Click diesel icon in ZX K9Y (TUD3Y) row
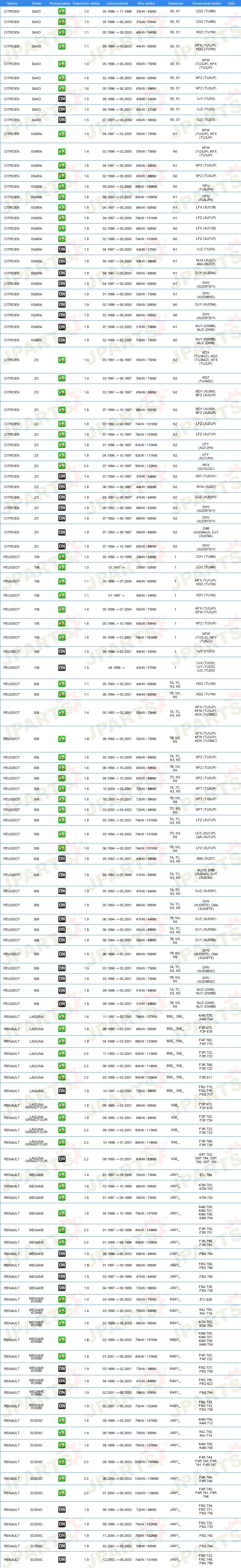Viewport: 241px width, 1568px height. pos(61,477)
